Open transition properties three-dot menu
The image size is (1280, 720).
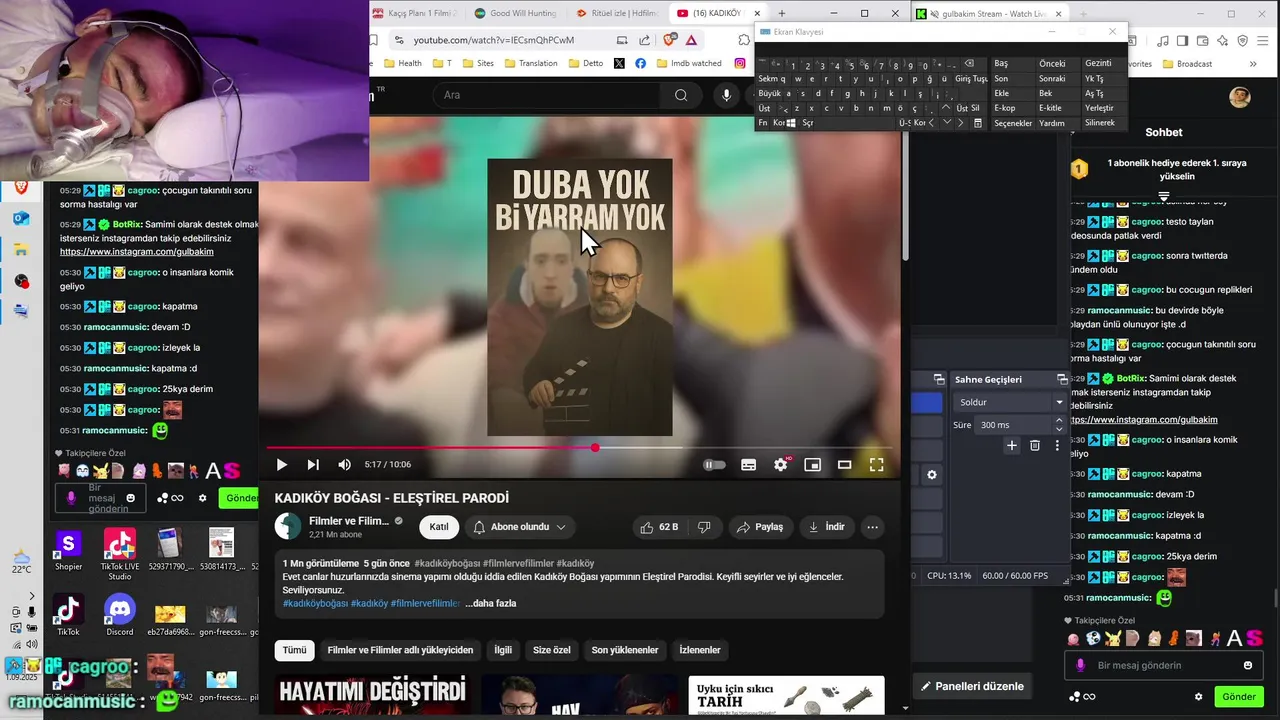click(x=1057, y=445)
